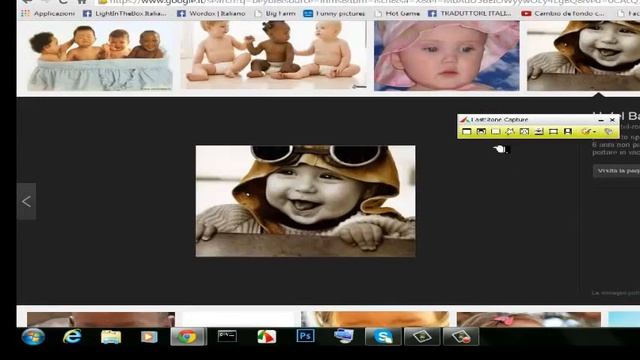Choose Capture Fixed Region tool

553,131
